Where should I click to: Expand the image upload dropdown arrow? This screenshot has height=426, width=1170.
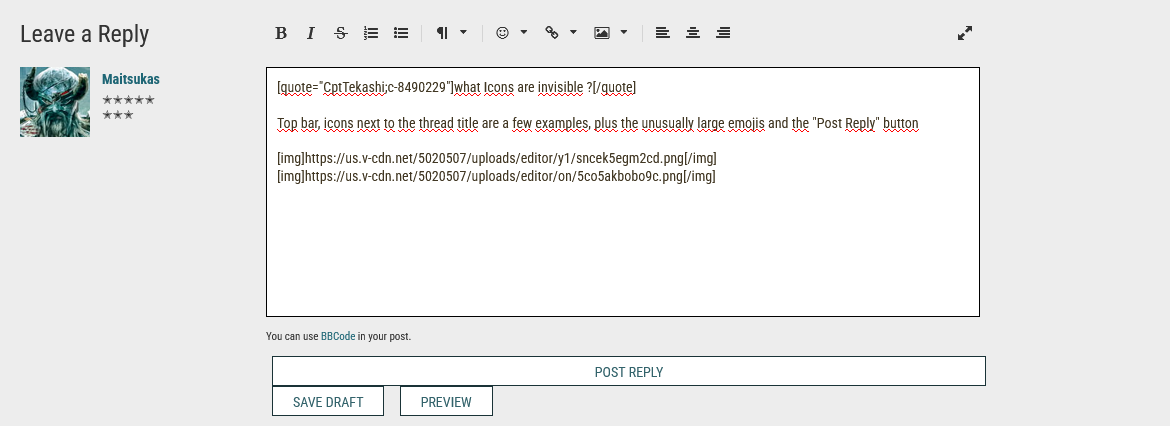(624, 32)
